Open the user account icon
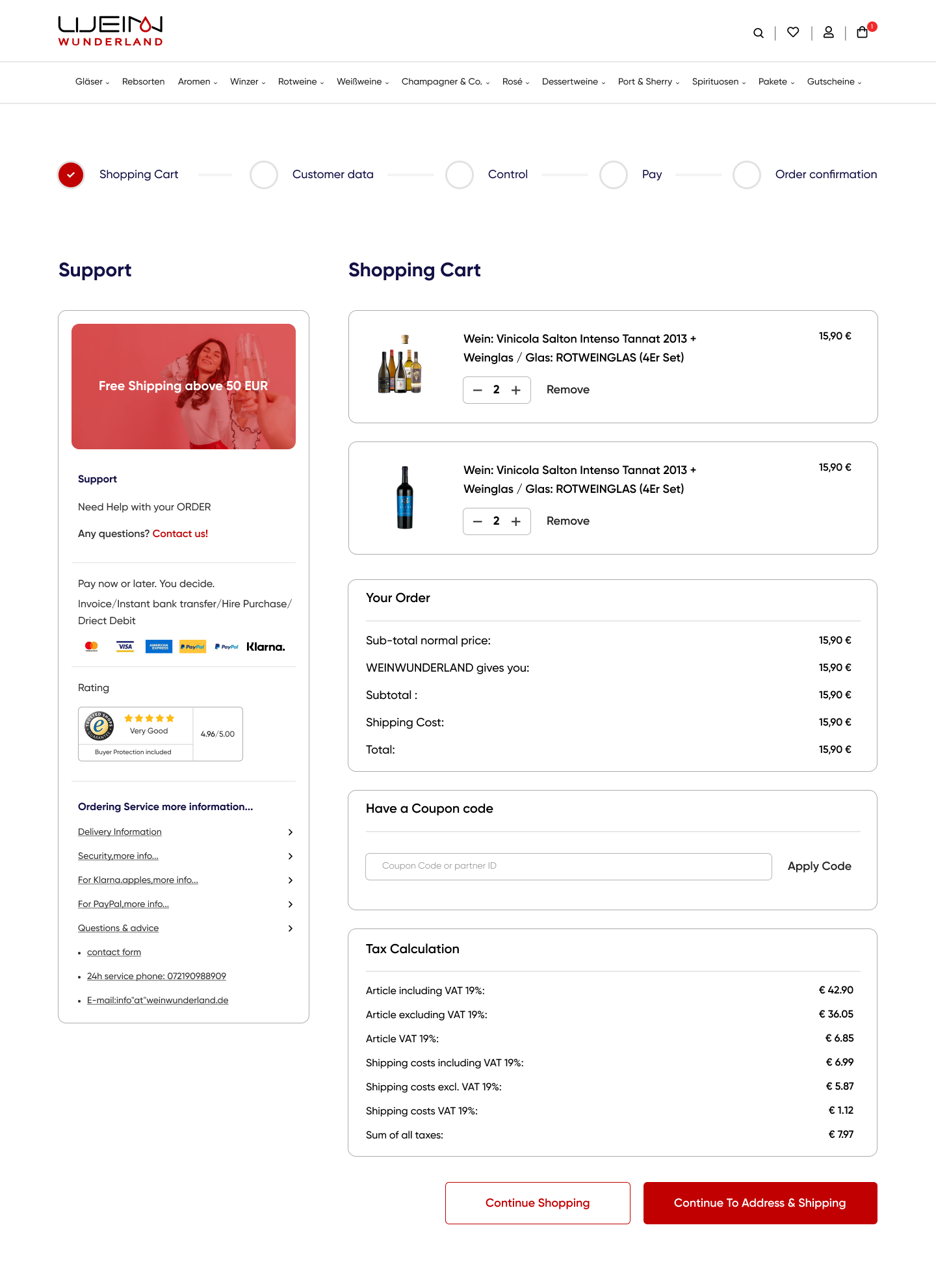 pos(829,32)
